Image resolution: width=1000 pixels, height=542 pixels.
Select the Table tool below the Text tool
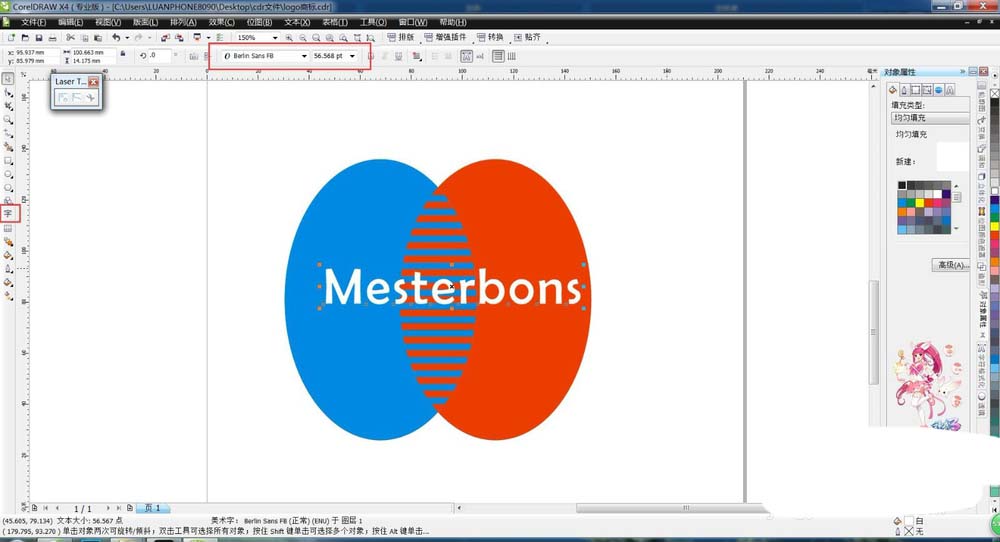tap(8, 228)
